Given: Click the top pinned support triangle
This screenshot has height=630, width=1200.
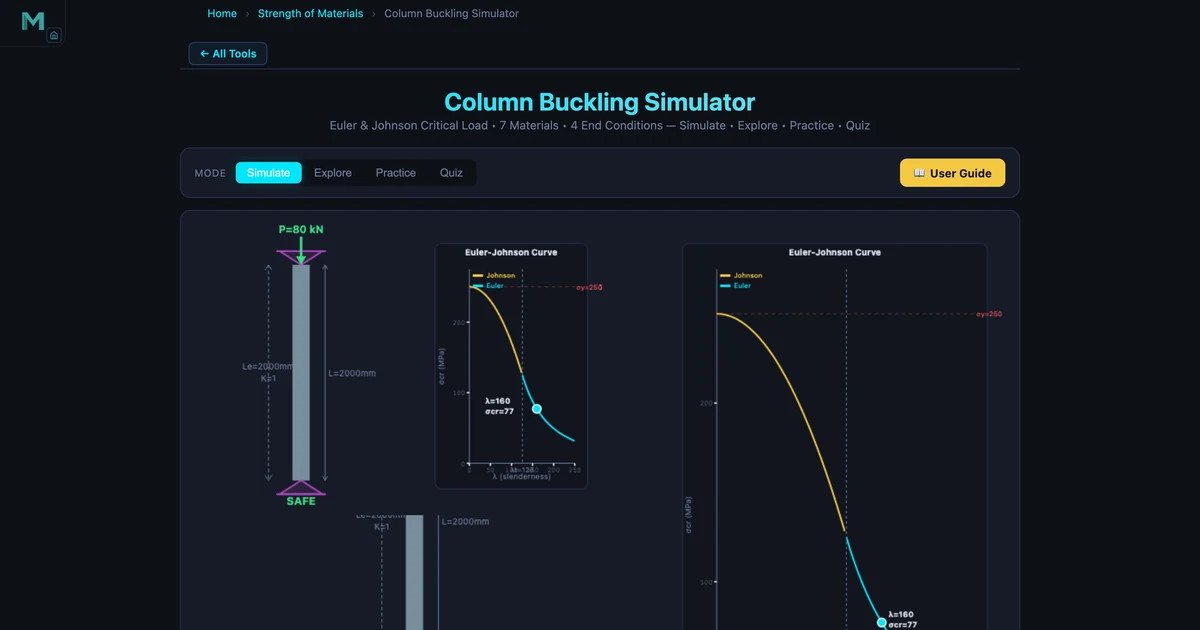Looking at the screenshot, I should point(301,258).
